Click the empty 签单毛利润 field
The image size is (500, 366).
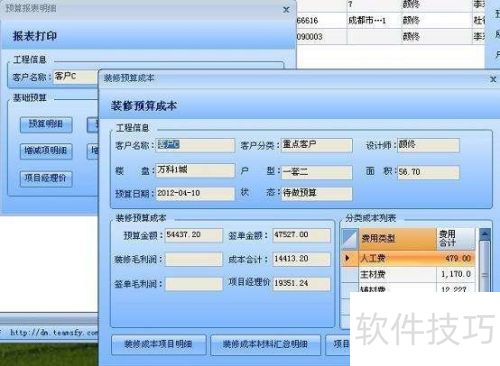pos(193,284)
